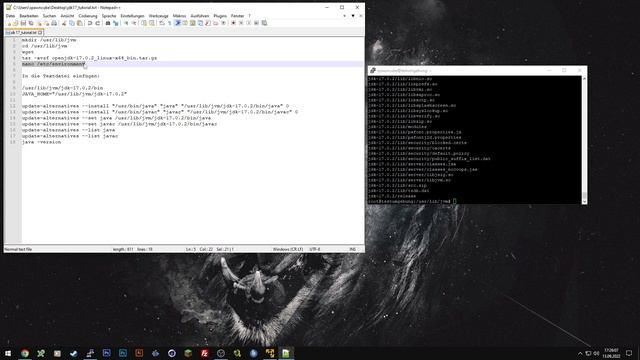Open the Codierung menu
Image resolution: width=640 pixels, height=360 pixels.
(88, 16)
